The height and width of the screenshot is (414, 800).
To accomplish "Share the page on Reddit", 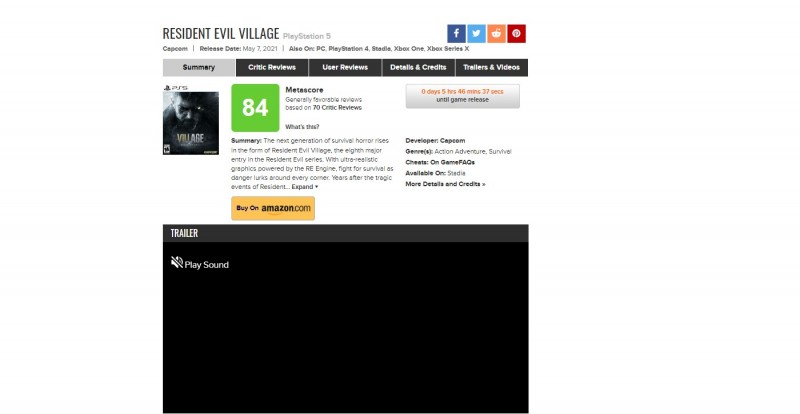I will coord(497,33).
